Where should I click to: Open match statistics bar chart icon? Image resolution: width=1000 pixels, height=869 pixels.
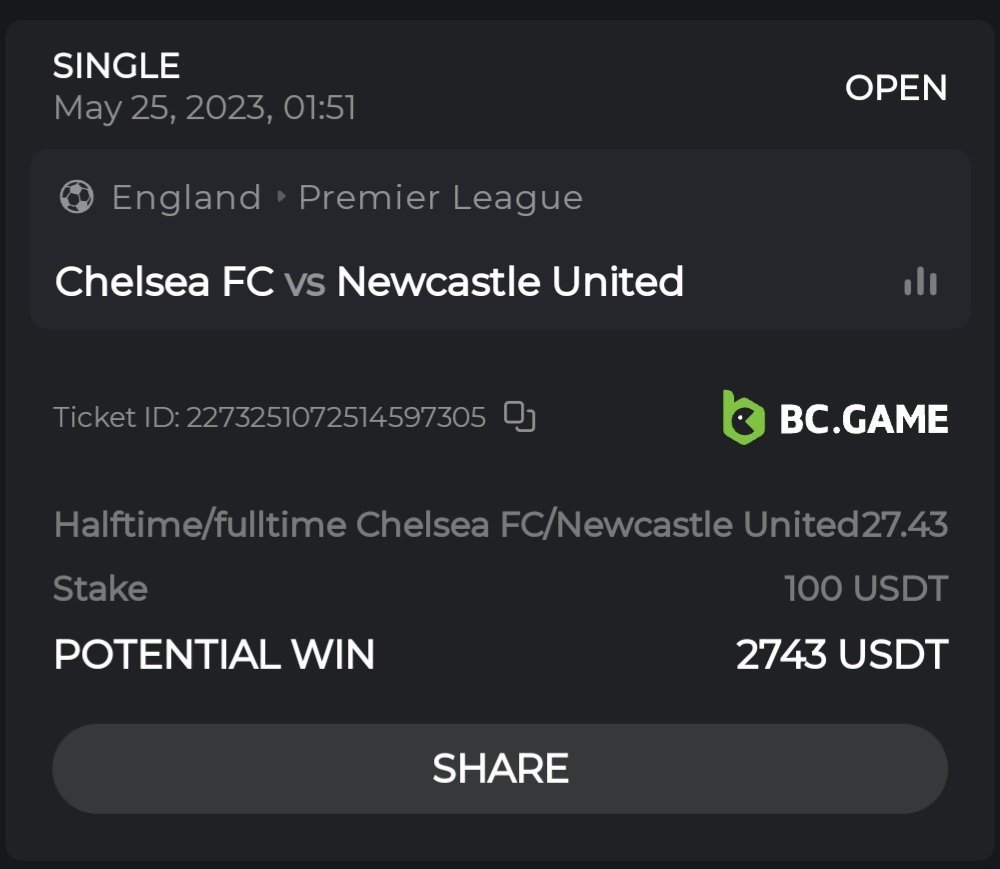920,282
